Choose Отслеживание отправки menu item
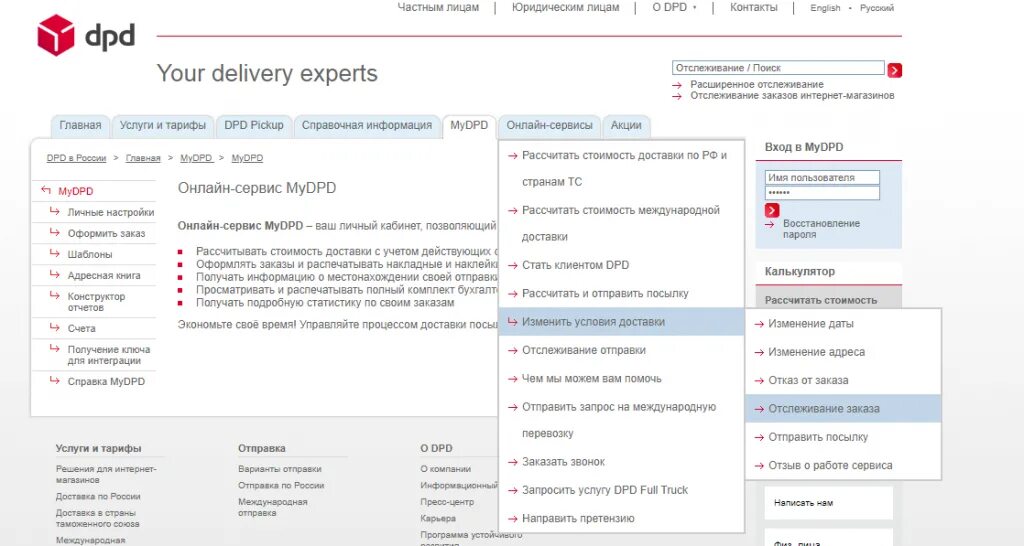This screenshot has width=1024, height=546. (x=621, y=350)
